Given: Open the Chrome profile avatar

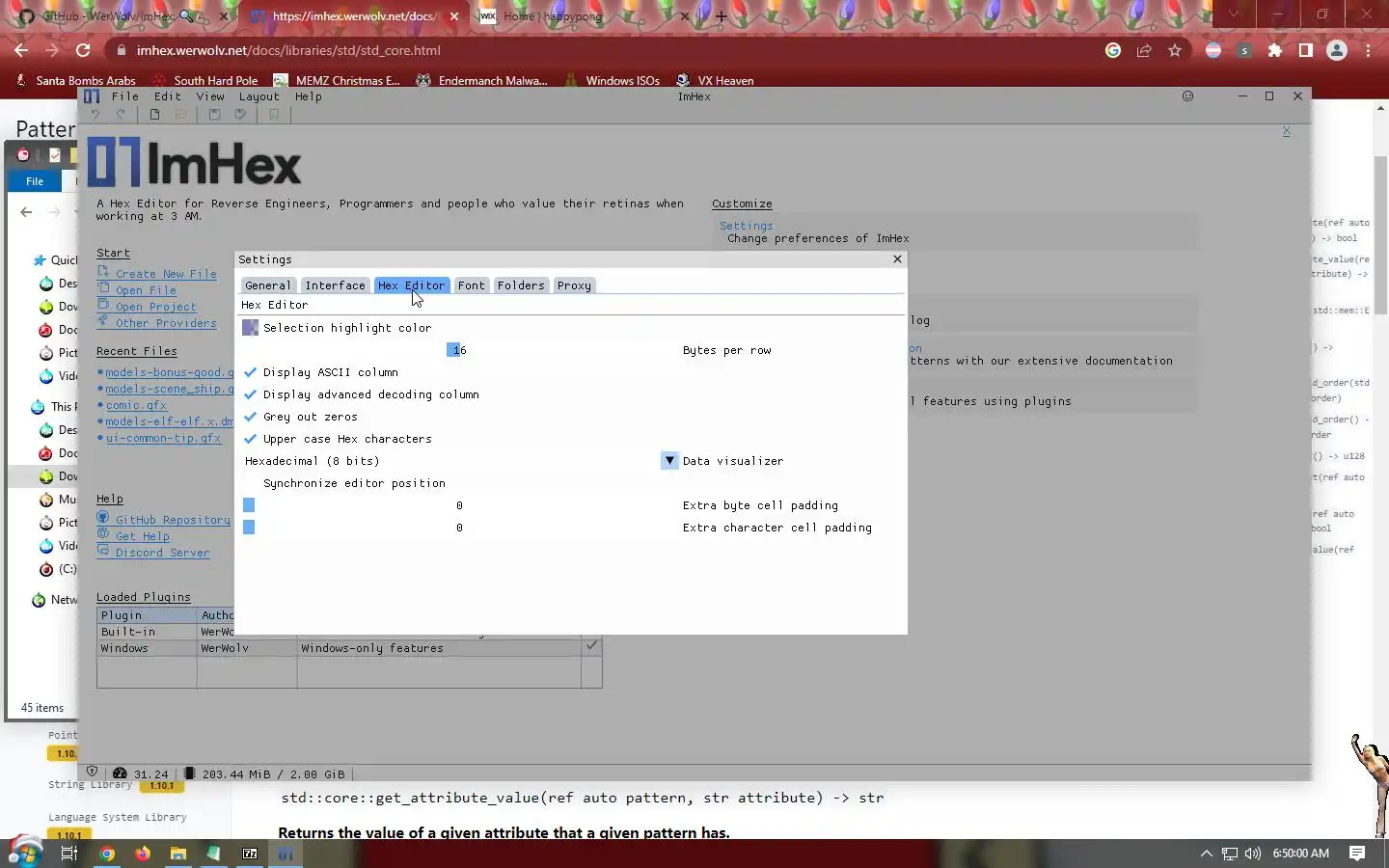Looking at the screenshot, I should click(x=1337, y=50).
